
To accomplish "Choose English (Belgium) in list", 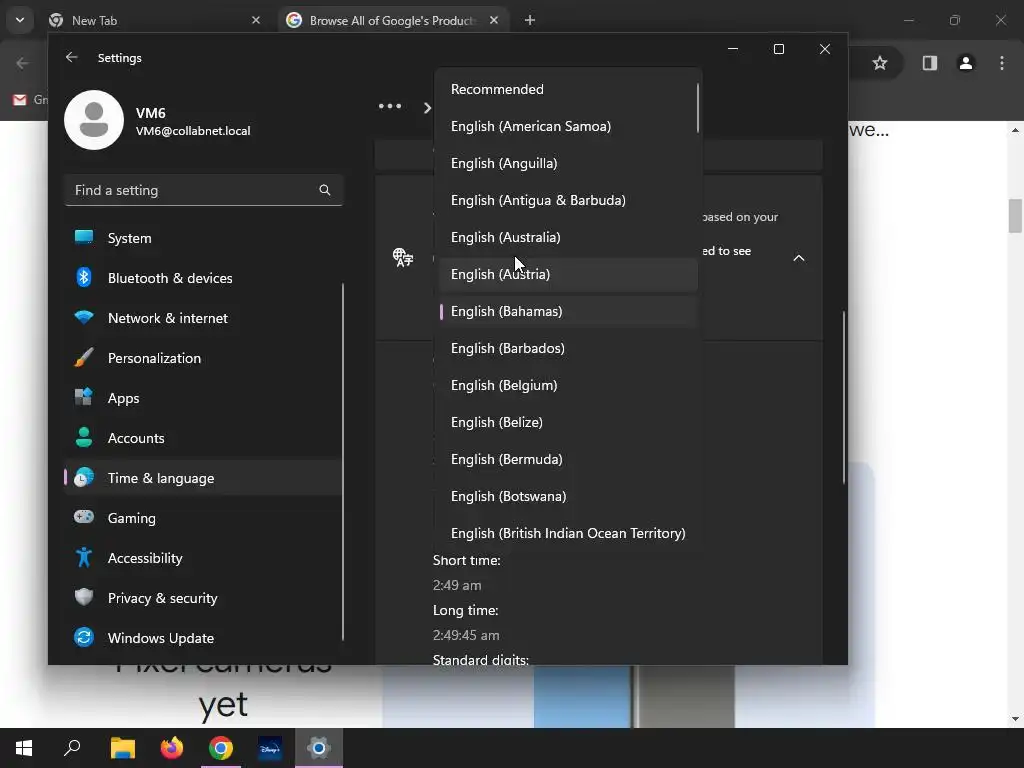I will (x=566, y=385).
